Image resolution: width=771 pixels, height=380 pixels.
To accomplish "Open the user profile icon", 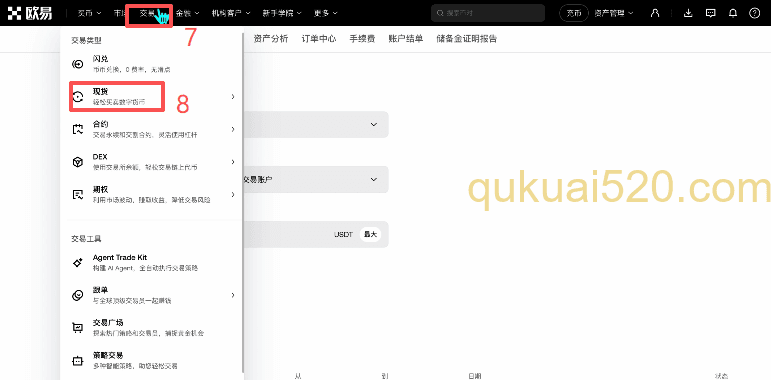I will point(654,13).
